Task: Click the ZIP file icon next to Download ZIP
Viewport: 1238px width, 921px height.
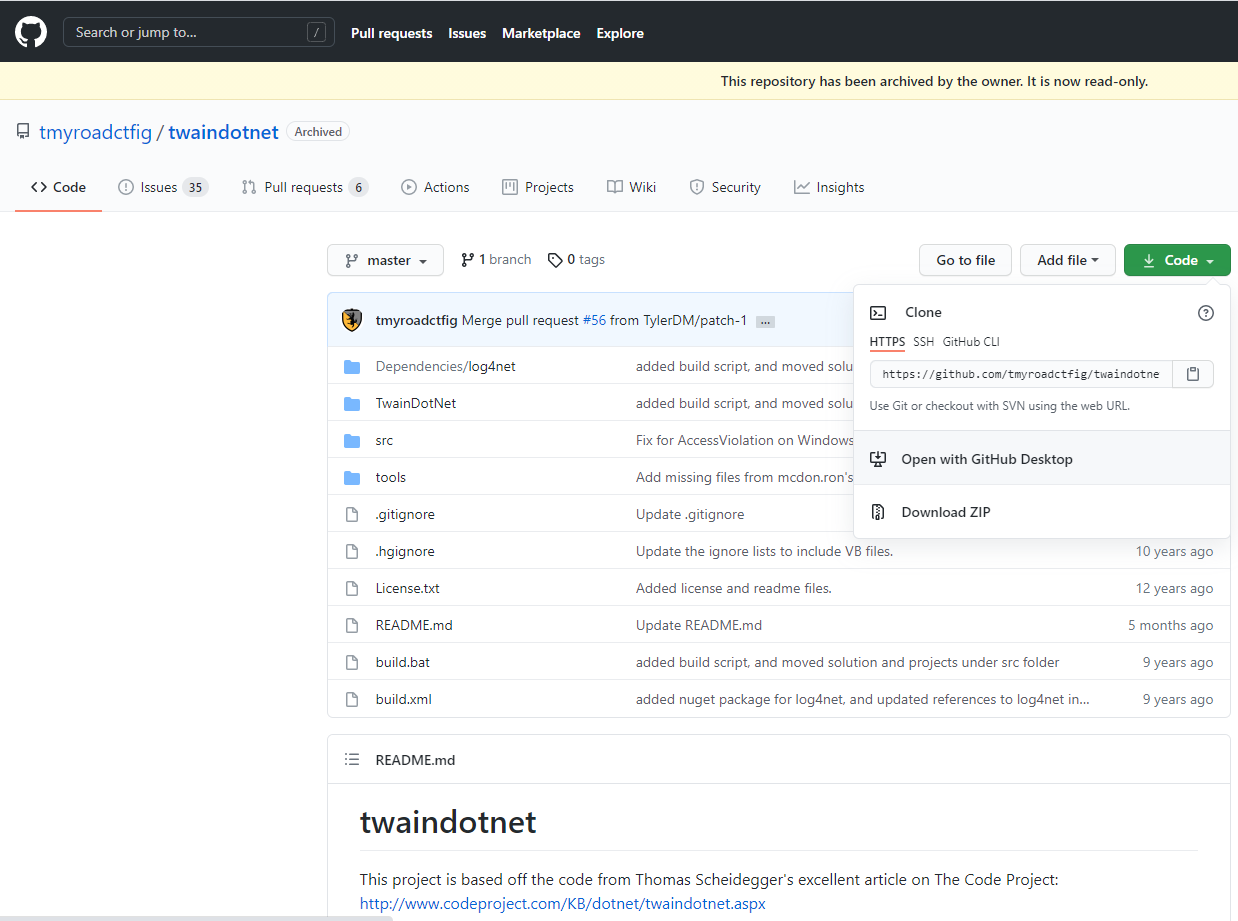Action: pyautogui.click(x=878, y=512)
